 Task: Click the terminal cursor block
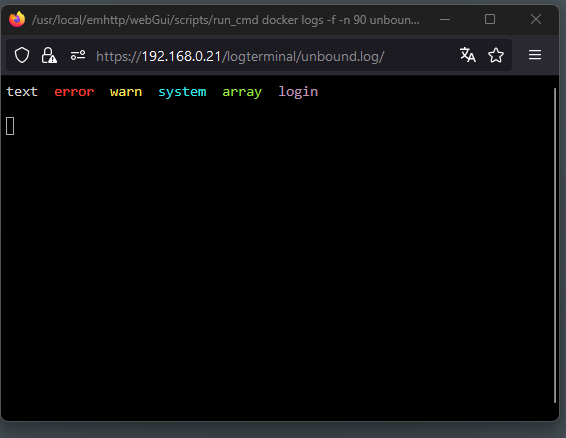[x=10, y=126]
